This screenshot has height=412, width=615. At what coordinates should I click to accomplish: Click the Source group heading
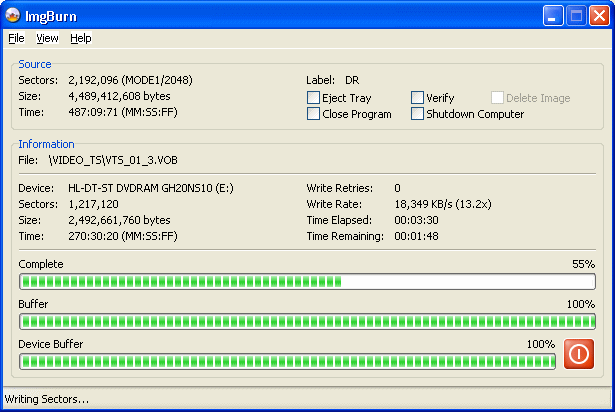(35, 64)
